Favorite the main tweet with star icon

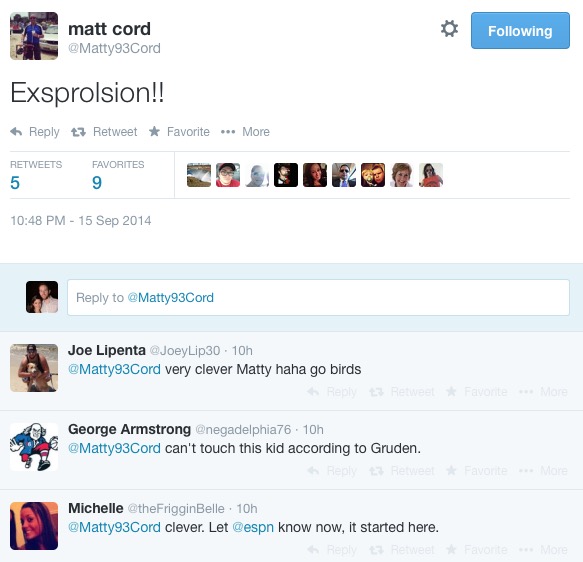click(x=154, y=131)
